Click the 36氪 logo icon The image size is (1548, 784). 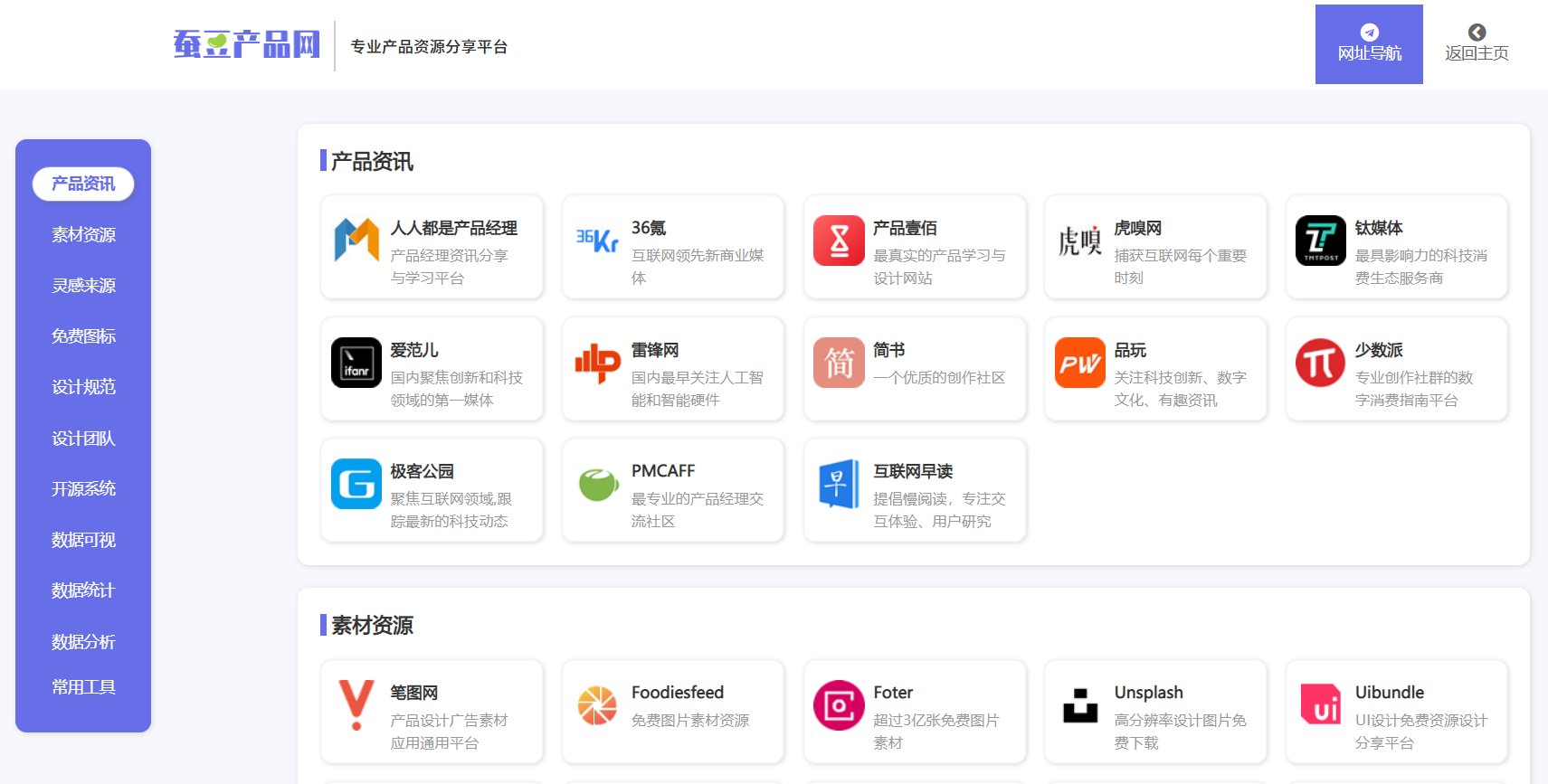pyautogui.click(x=597, y=241)
